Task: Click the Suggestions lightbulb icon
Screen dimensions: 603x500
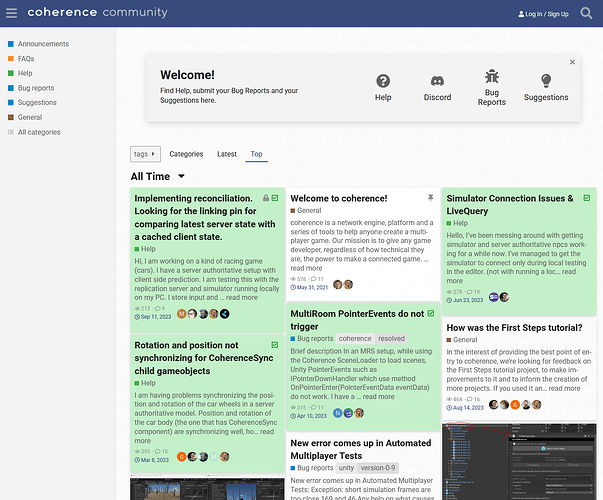Action: [x=546, y=81]
